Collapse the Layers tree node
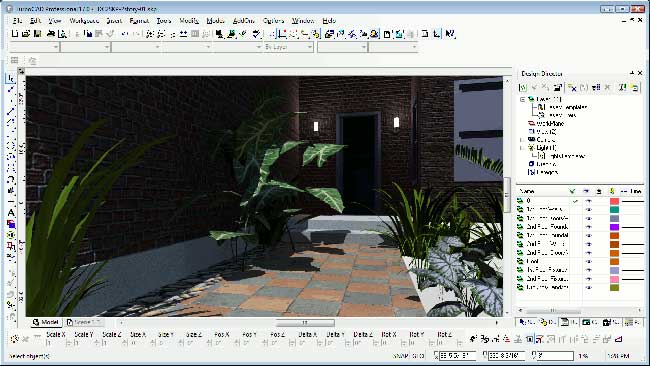This screenshot has height=366, width=650. coord(522,99)
